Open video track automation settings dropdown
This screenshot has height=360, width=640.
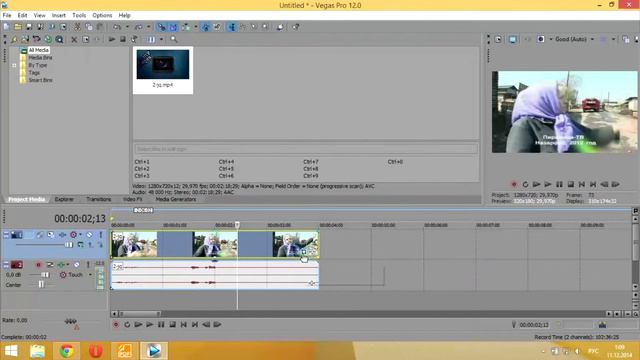point(80,235)
